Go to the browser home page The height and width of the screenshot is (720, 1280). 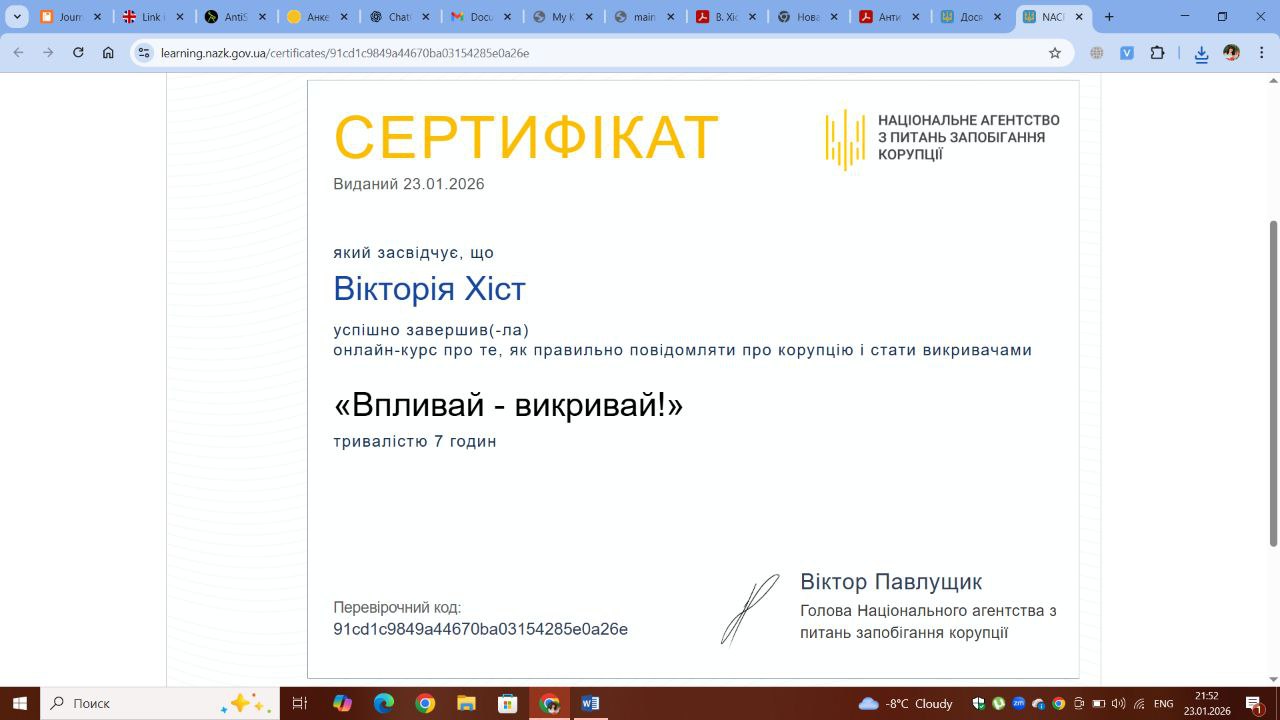coord(108,53)
